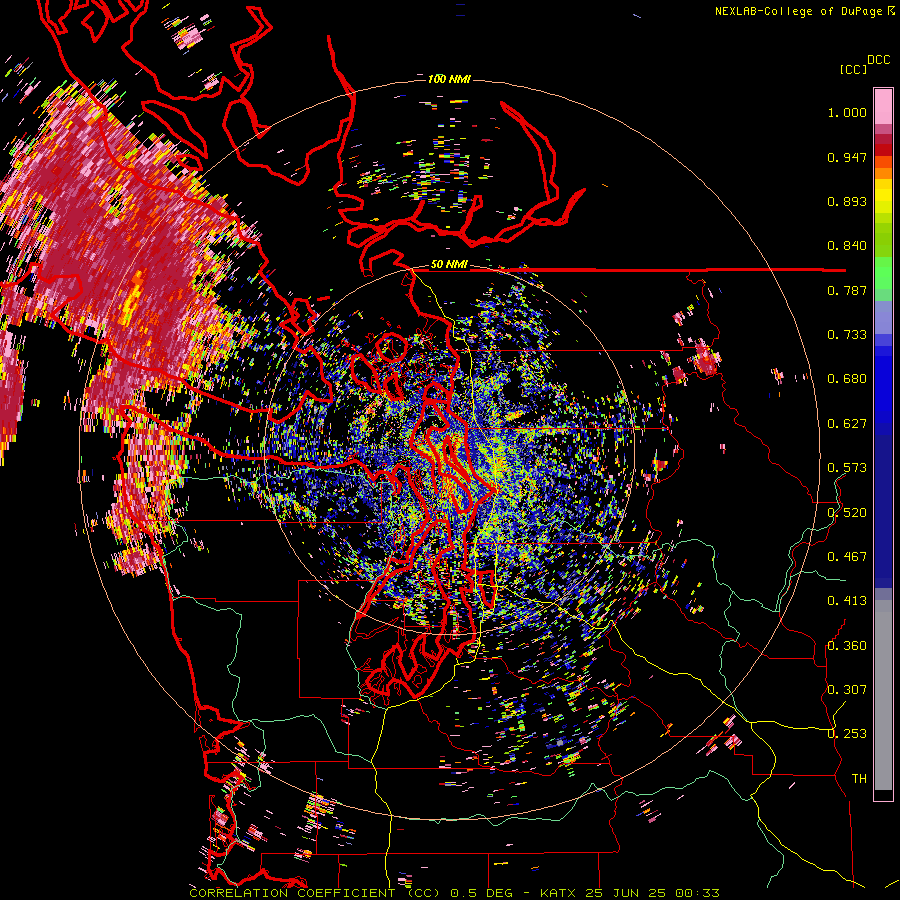
Task: Click the 0.680 scale value
Action: [847, 379]
